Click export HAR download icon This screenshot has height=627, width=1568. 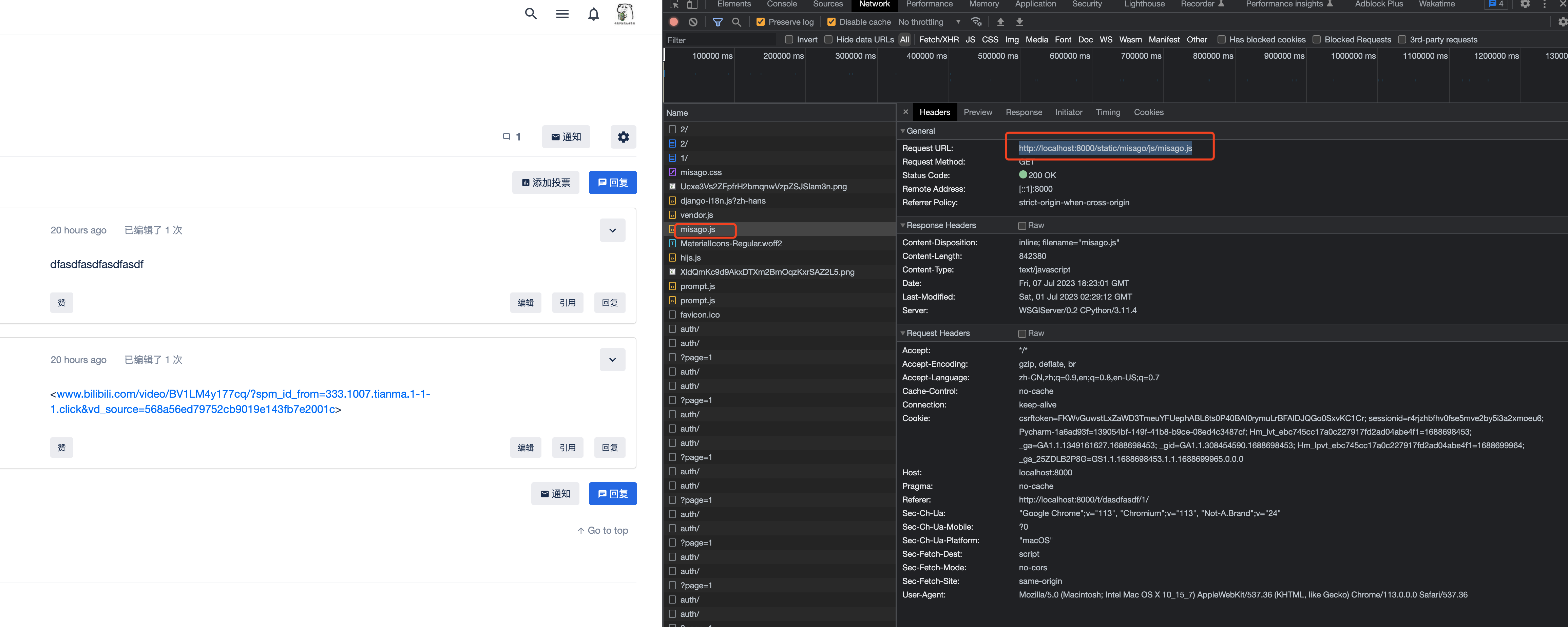[x=1019, y=22]
